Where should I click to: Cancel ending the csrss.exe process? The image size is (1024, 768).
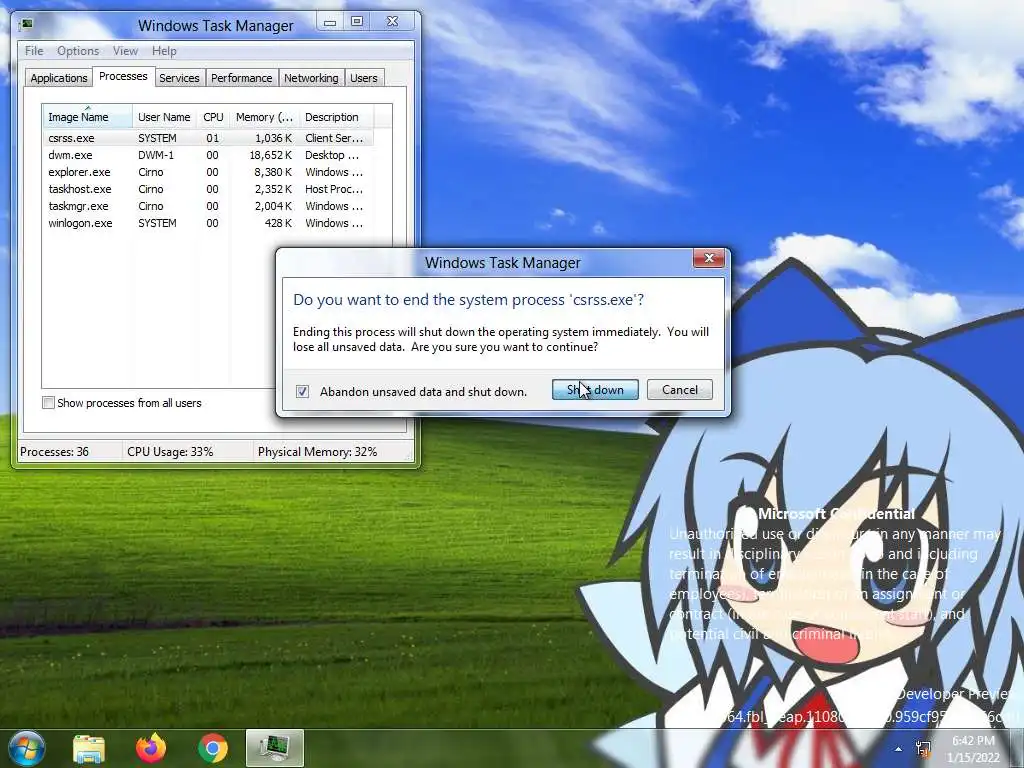pyautogui.click(x=679, y=390)
